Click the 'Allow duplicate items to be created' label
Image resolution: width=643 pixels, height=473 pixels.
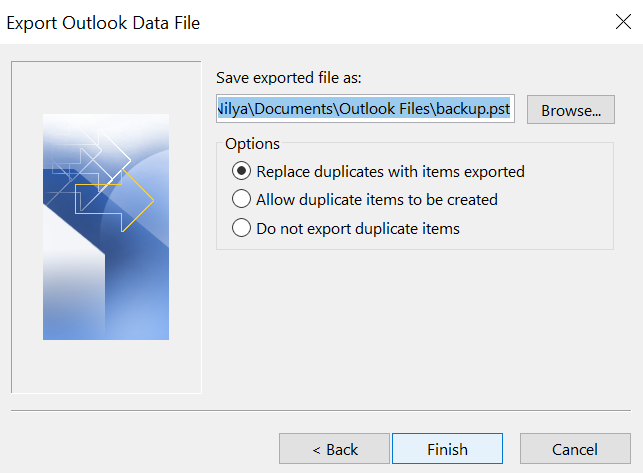377,200
